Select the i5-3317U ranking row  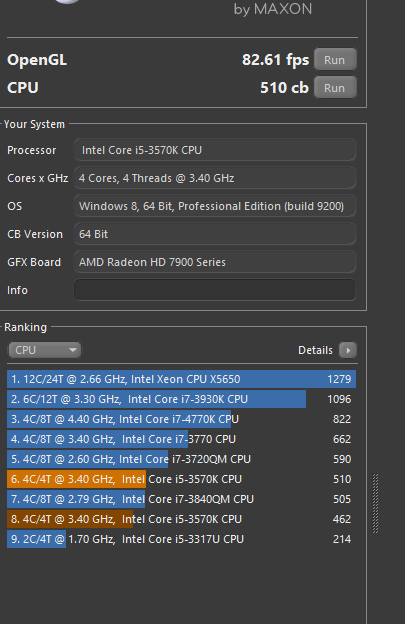click(x=181, y=539)
